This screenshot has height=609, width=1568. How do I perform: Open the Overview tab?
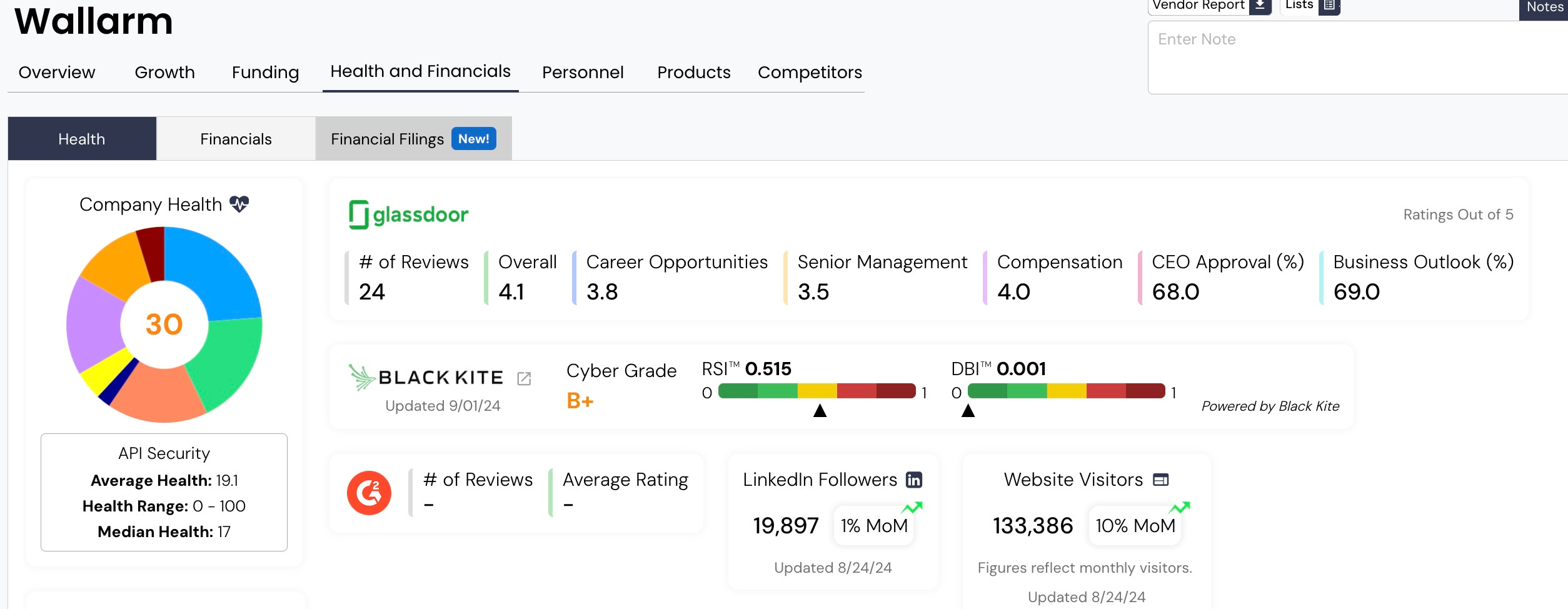pyautogui.click(x=57, y=73)
